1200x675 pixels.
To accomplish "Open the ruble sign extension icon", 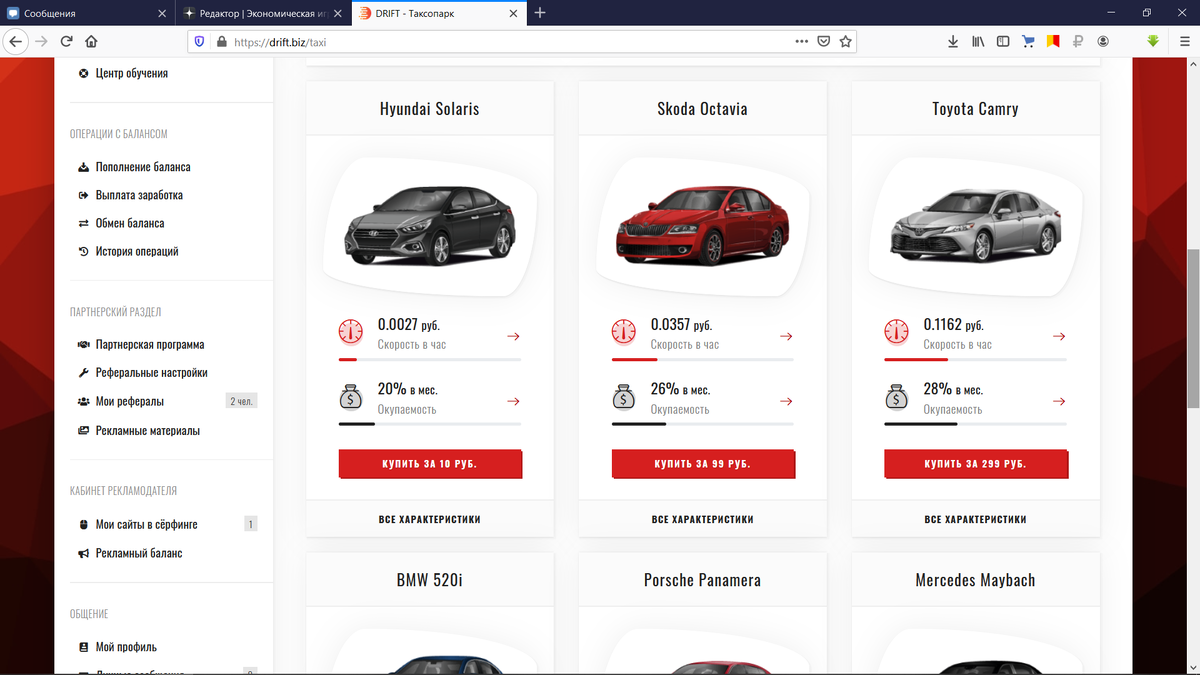I will pyautogui.click(x=1078, y=42).
